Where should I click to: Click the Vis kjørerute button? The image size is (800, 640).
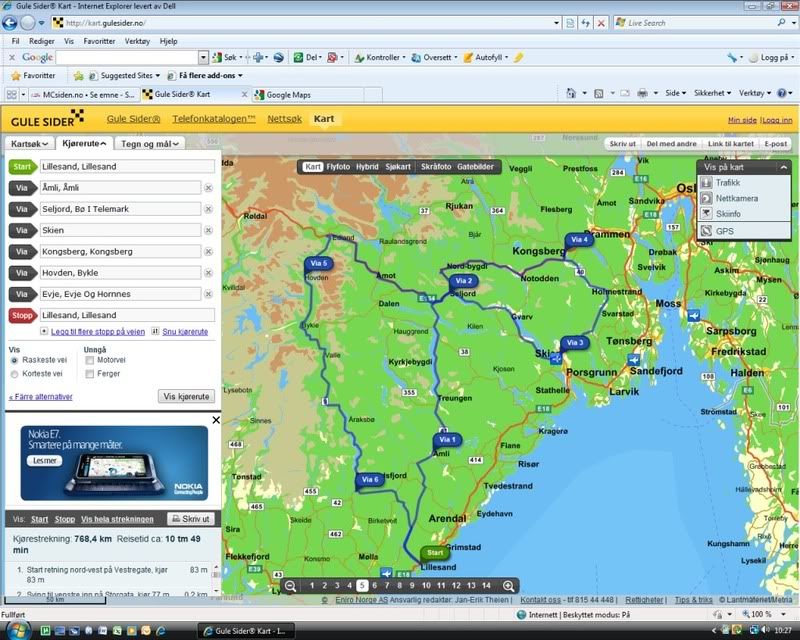point(186,397)
